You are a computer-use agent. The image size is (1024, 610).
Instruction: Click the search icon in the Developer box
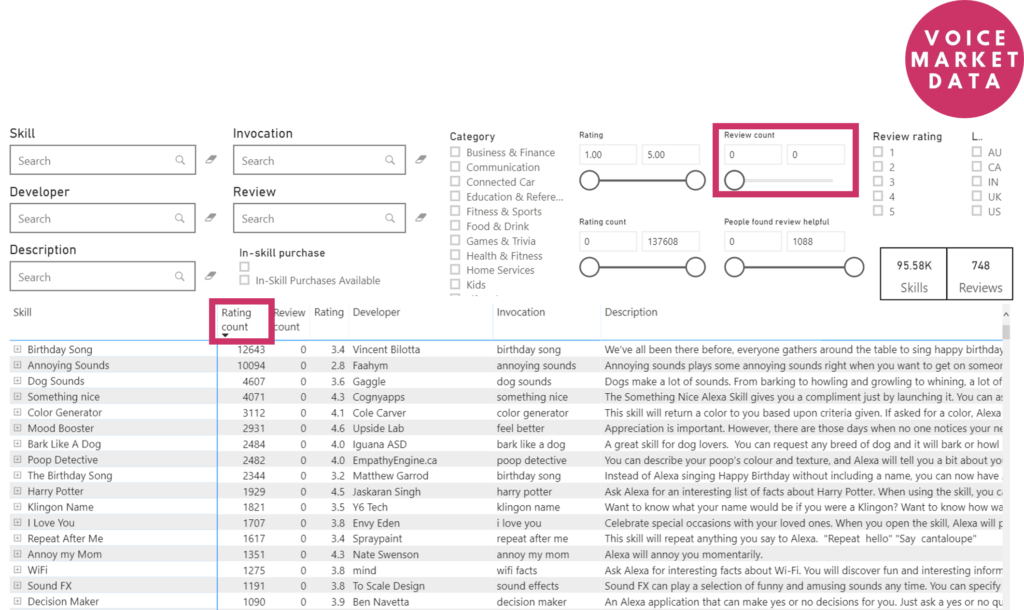click(180, 218)
